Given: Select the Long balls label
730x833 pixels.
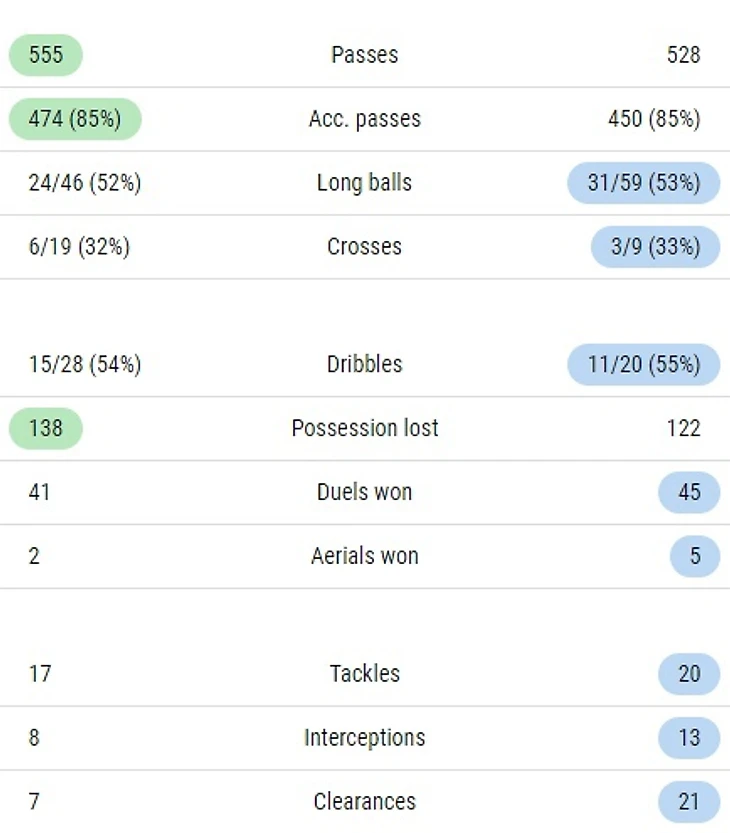Looking at the screenshot, I should pos(364,183).
